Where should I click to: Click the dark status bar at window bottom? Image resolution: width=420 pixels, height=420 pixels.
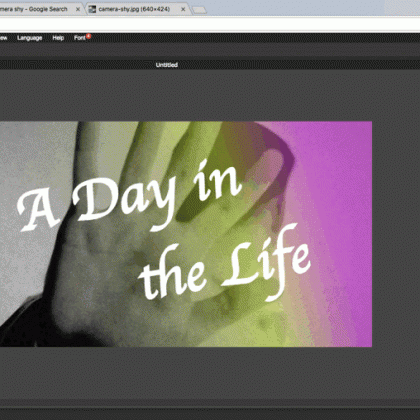(x=210, y=413)
